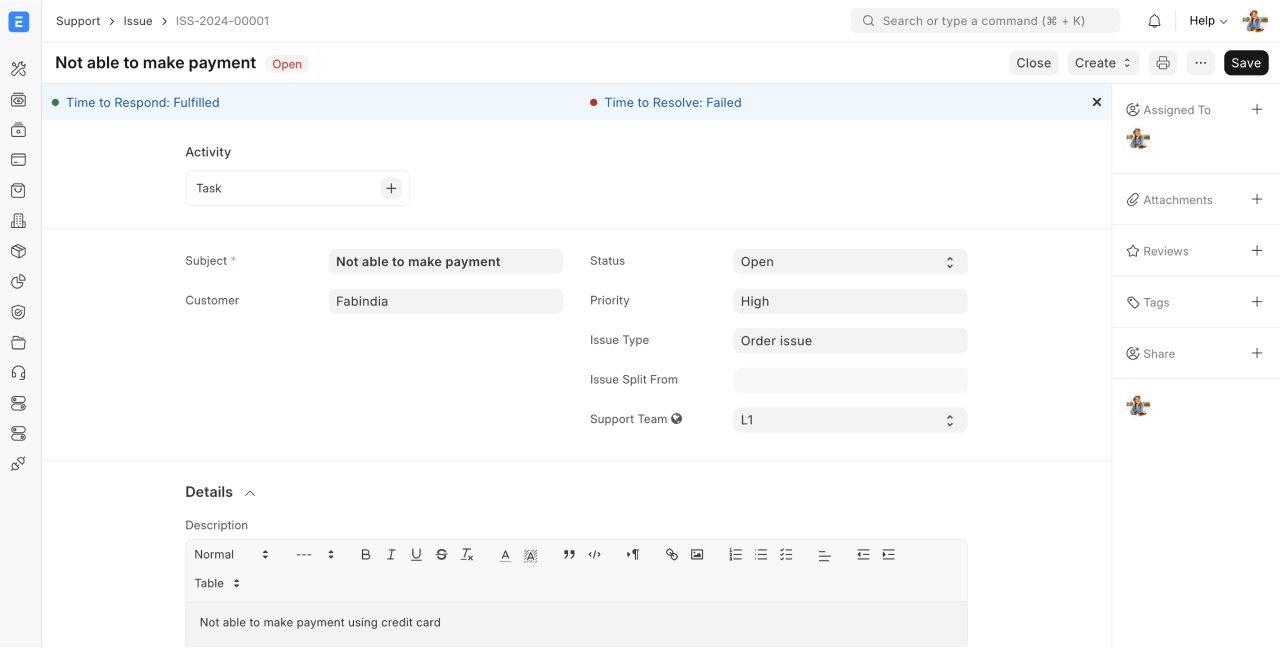Toggle italic formatting in description toolbar
This screenshot has width=1280, height=649.
(x=391, y=555)
